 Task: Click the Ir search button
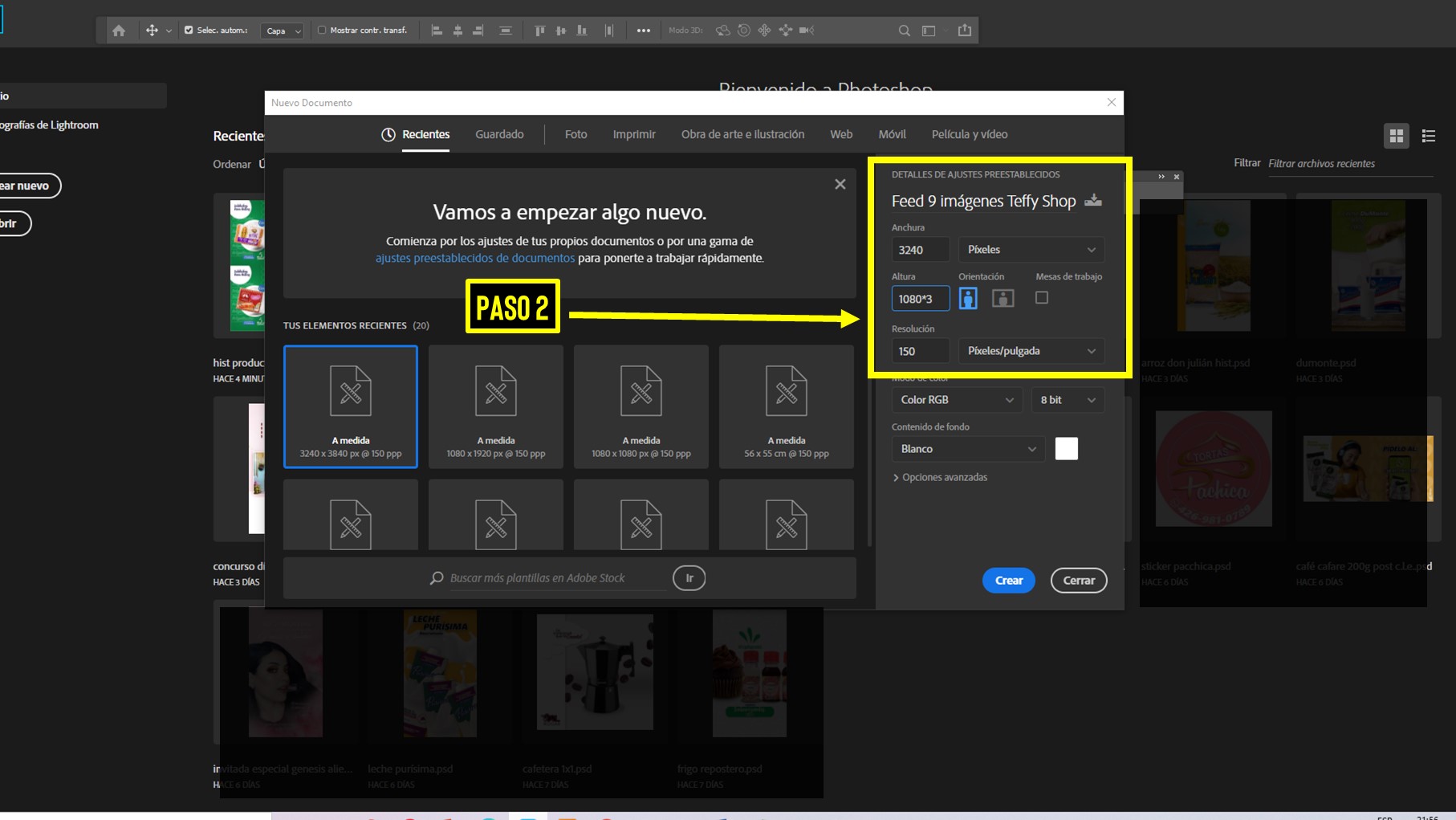tap(689, 578)
